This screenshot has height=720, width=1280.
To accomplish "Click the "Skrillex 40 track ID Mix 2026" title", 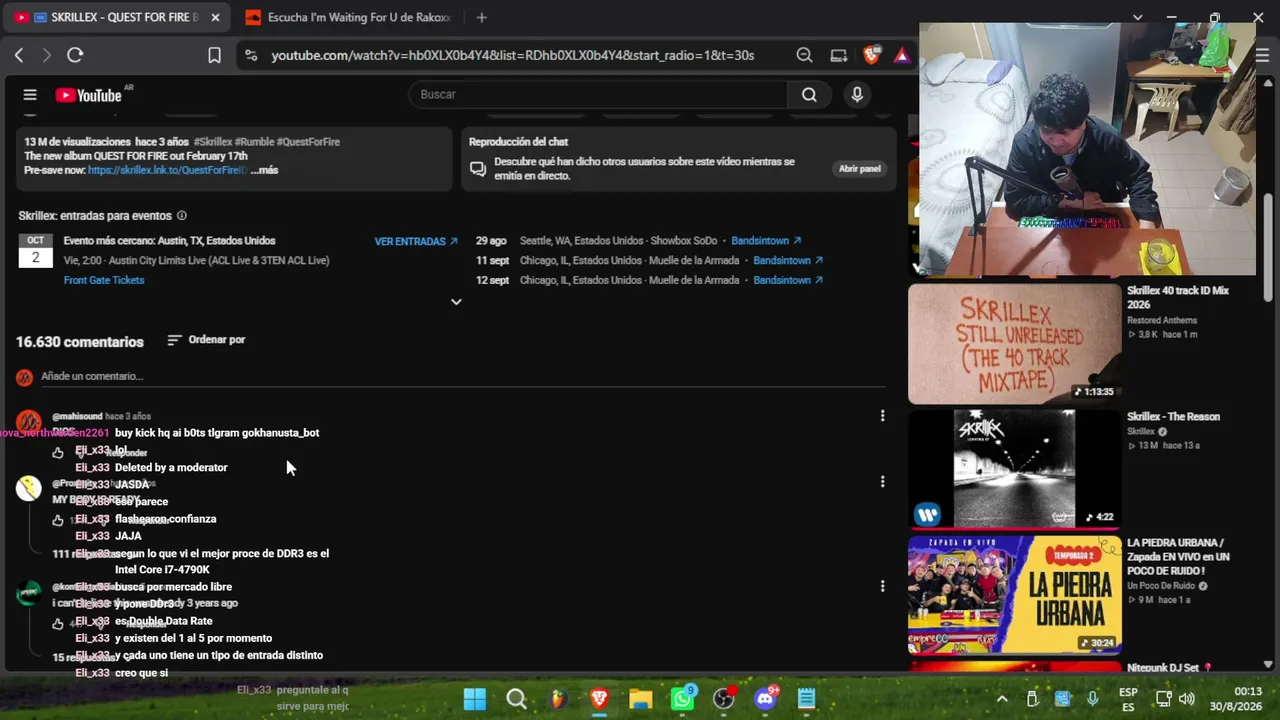I will tap(1178, 297).
